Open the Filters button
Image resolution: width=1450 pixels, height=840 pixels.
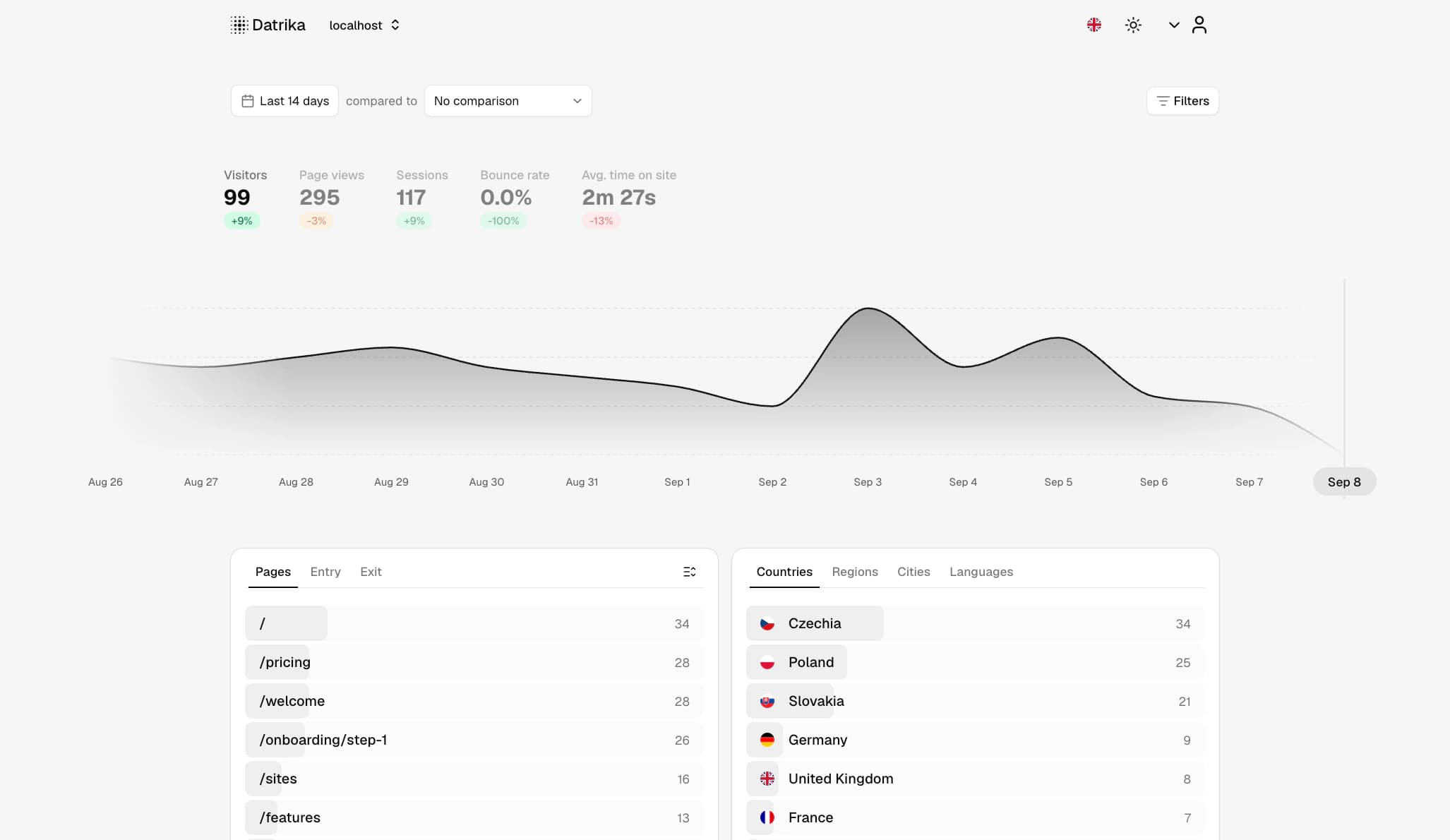1182,101
